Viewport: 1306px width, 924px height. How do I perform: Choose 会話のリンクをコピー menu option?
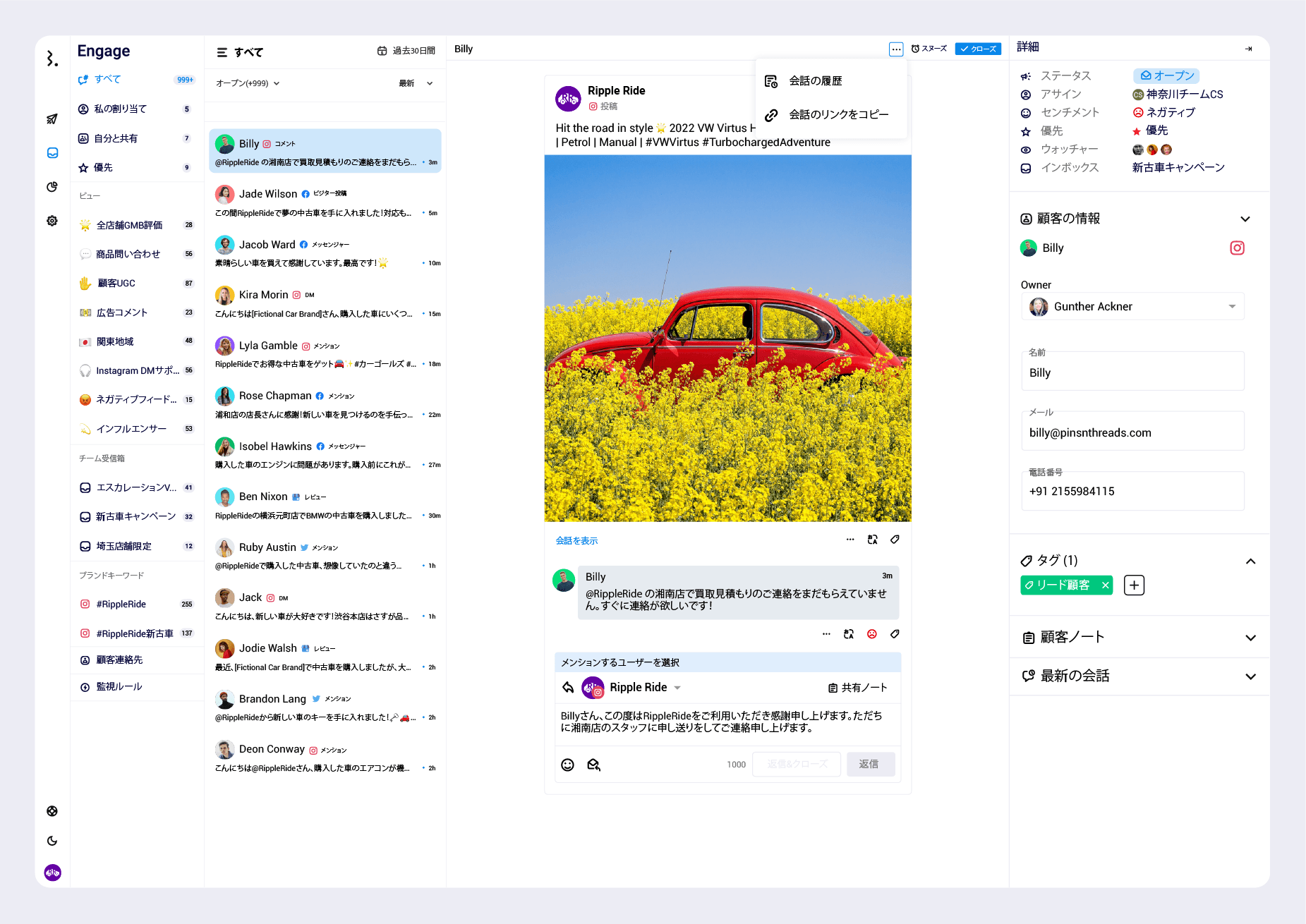pos(838,115)
